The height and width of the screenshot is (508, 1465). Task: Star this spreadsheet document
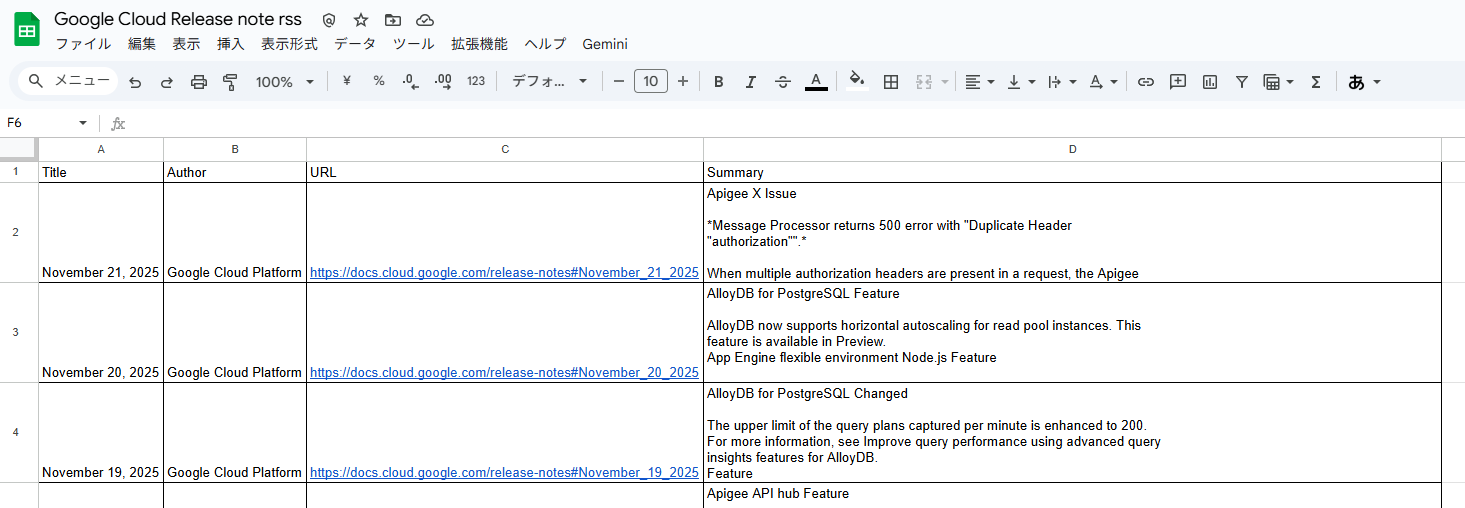coord(361,20)
